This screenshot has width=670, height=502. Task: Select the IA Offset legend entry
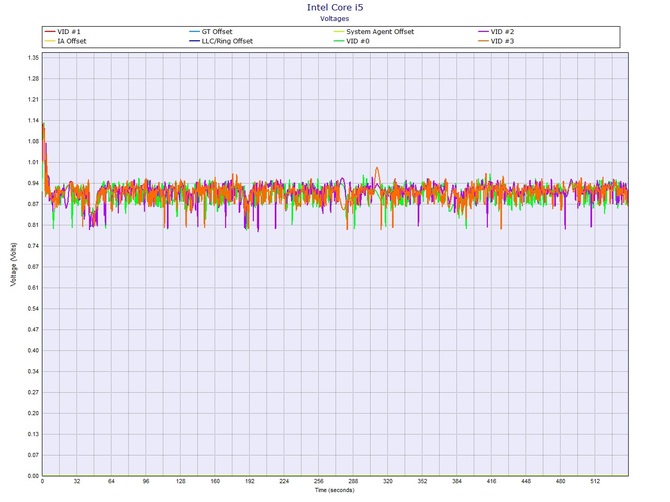(65, 41)
